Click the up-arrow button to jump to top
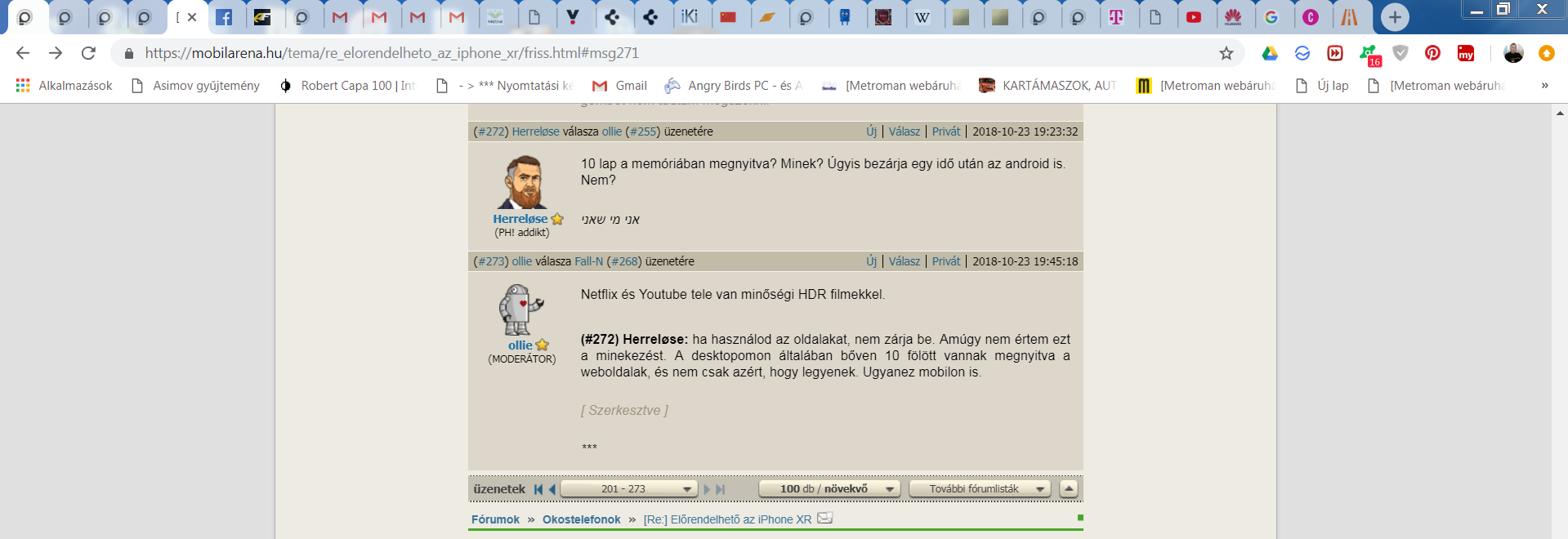 (x=1068, y=489)
